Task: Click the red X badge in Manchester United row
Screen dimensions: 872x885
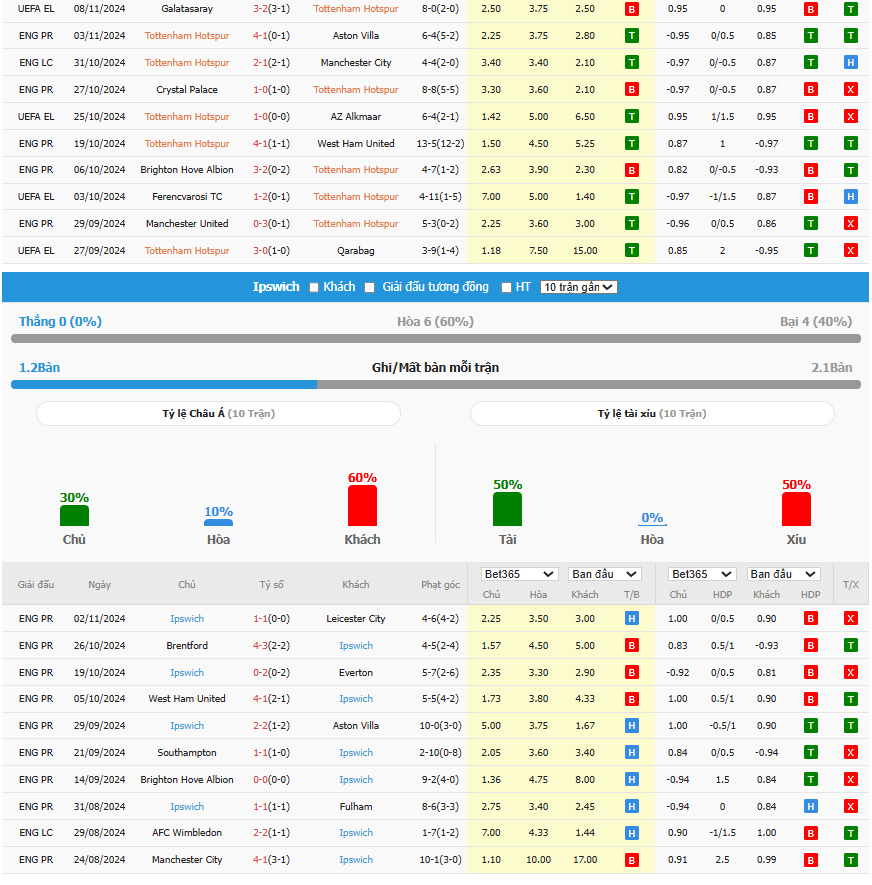Action: [850, 224]
